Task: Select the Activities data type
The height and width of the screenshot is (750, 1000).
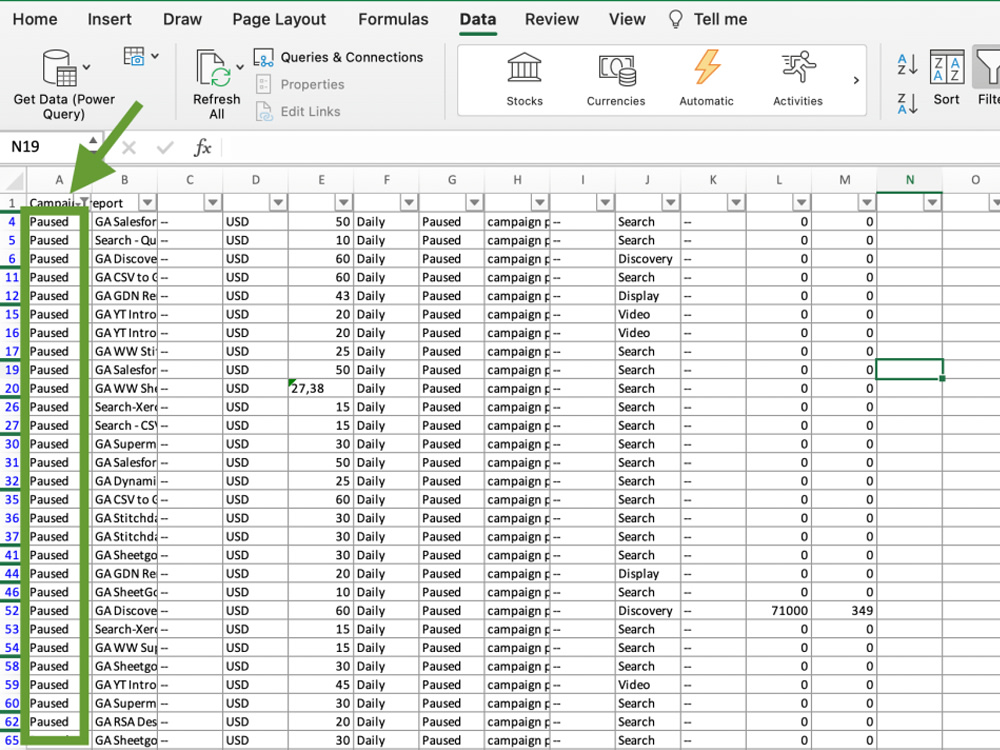Action: (797, 80)
